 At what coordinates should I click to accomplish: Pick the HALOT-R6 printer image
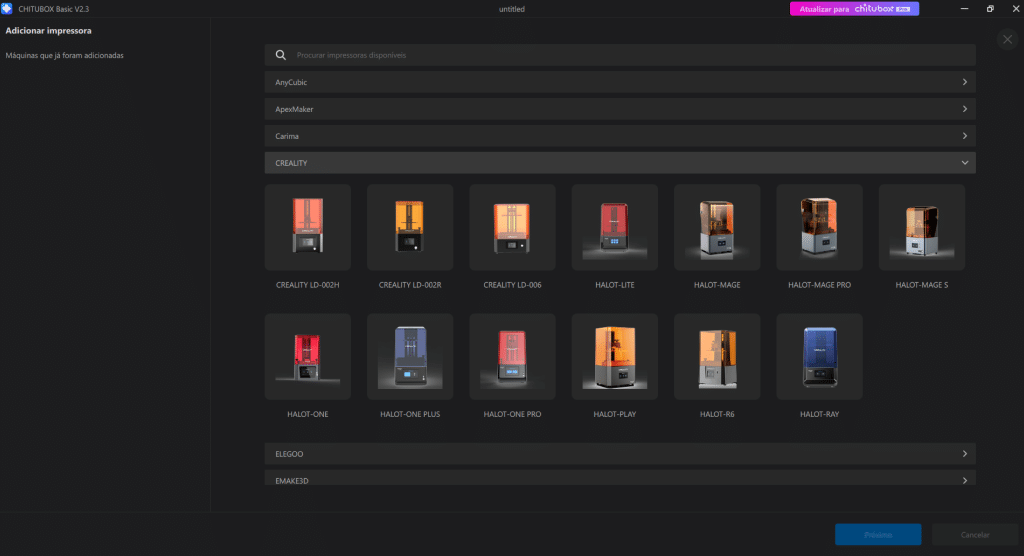(717, 356)
